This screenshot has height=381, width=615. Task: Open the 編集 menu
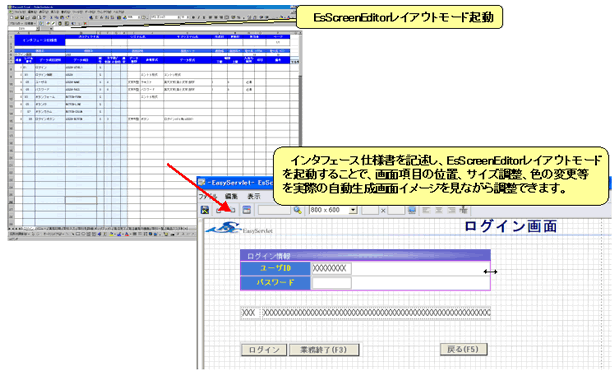click(x=231, y=196)
